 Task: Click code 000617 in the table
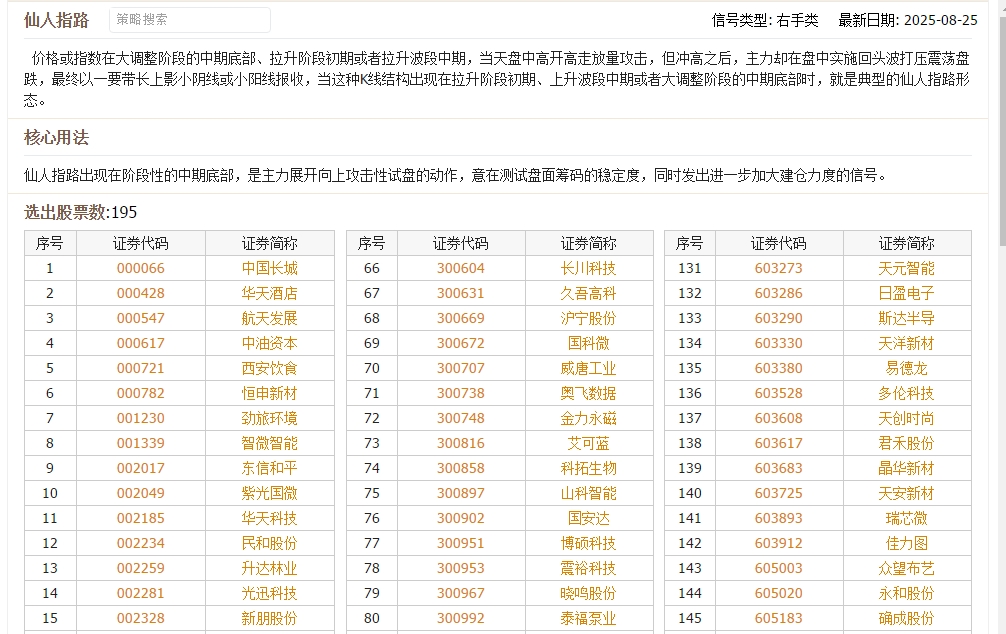coord(141,343)
